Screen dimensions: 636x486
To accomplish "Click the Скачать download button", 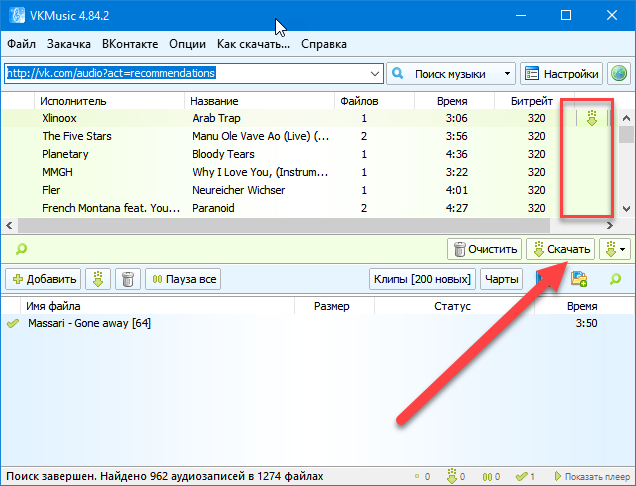I will pos(561,249).
